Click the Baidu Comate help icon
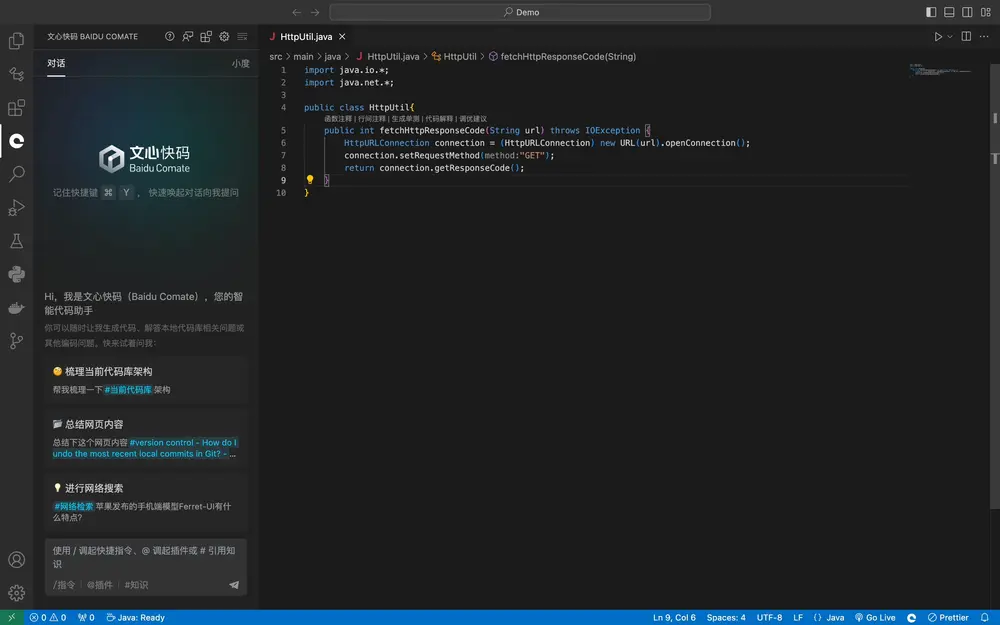The image size is (1000, 625). pos(170,37)
